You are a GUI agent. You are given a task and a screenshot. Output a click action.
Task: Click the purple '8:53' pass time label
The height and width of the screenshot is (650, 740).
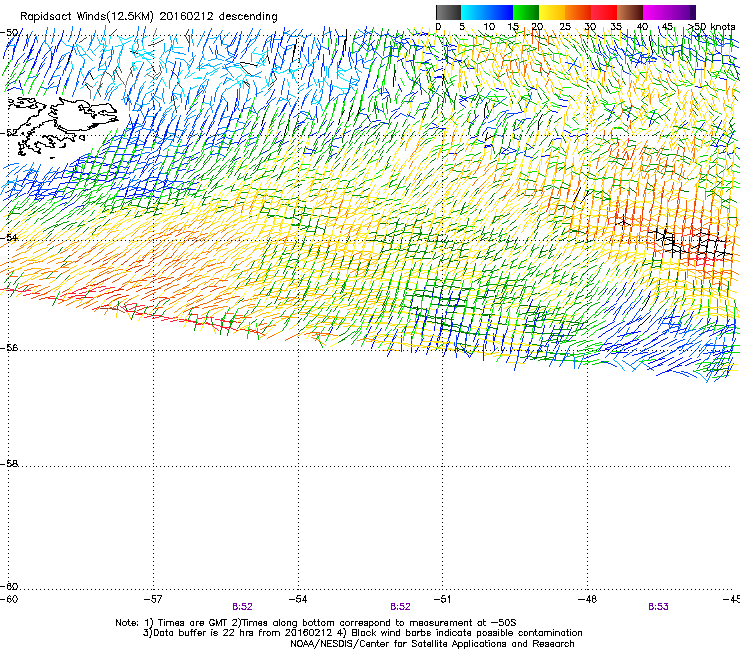658,607
